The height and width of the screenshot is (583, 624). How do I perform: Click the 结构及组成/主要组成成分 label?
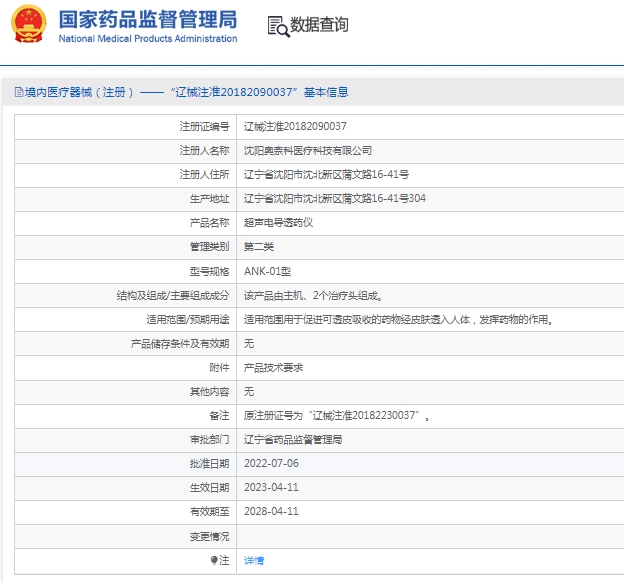pos(173,295)
